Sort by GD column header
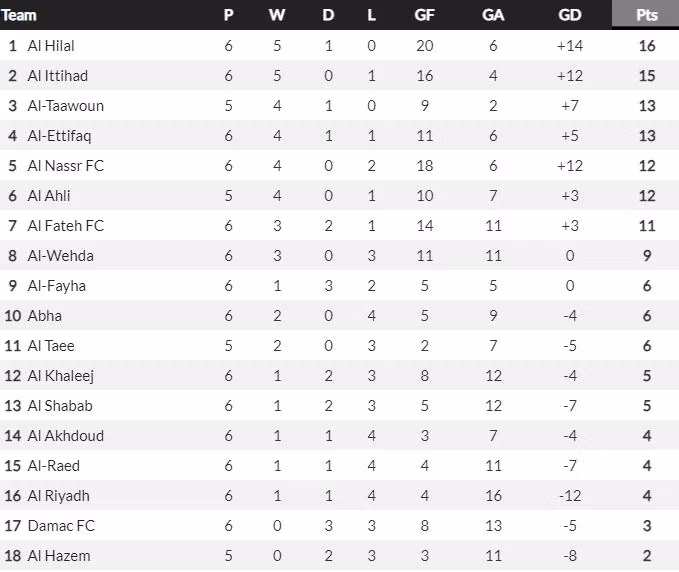This screenshot has height=572, width=679. (x=570, y=15)
